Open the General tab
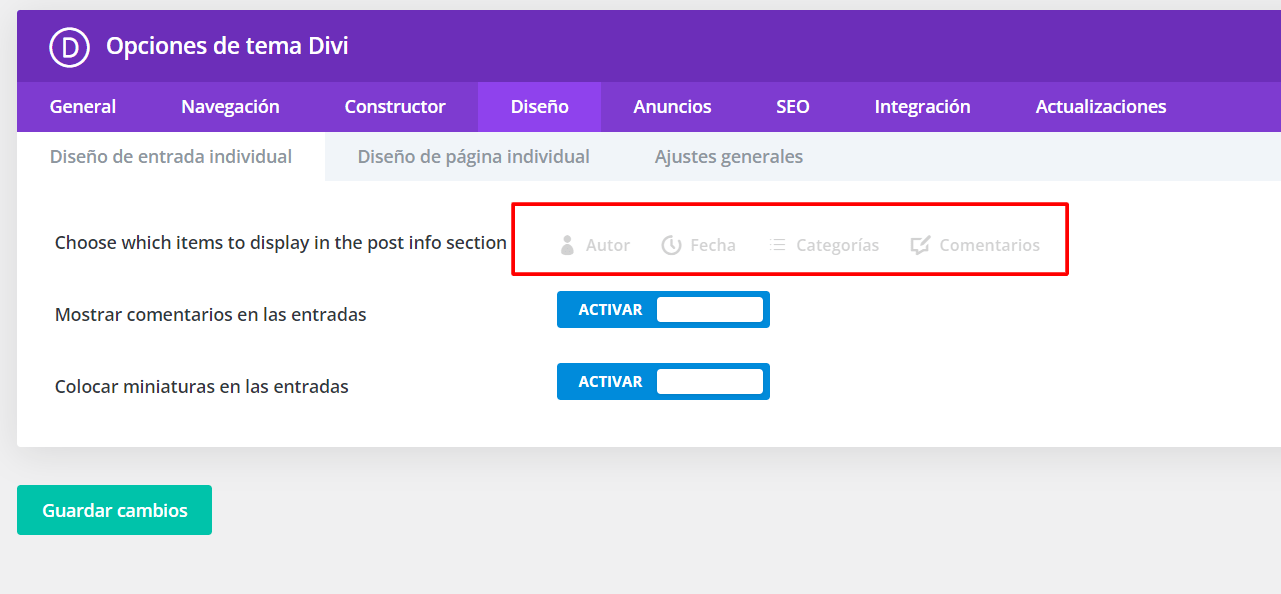Screen dimensions: 1281x594 [83, 107]
